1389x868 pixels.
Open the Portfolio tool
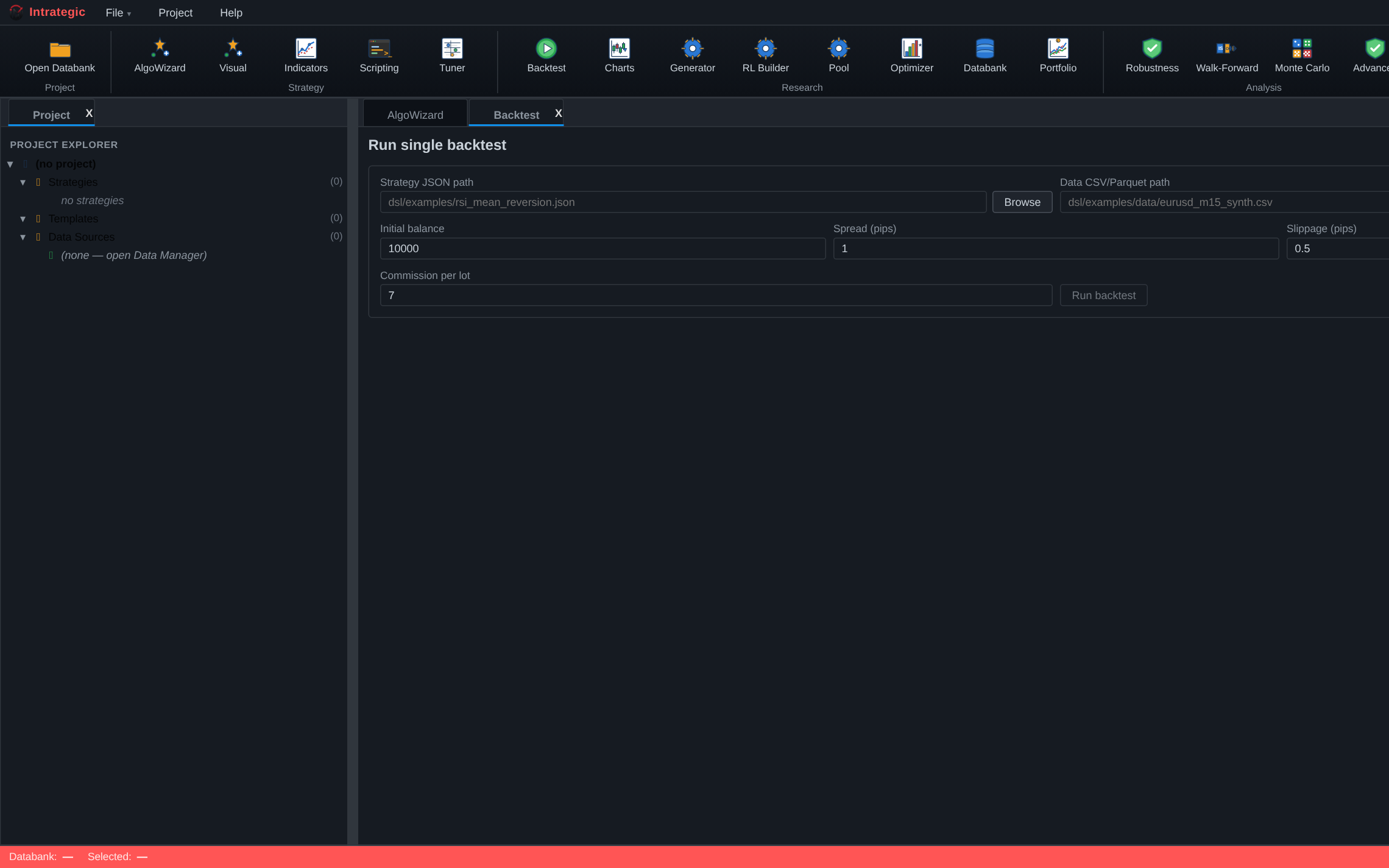coord(1058,55)
